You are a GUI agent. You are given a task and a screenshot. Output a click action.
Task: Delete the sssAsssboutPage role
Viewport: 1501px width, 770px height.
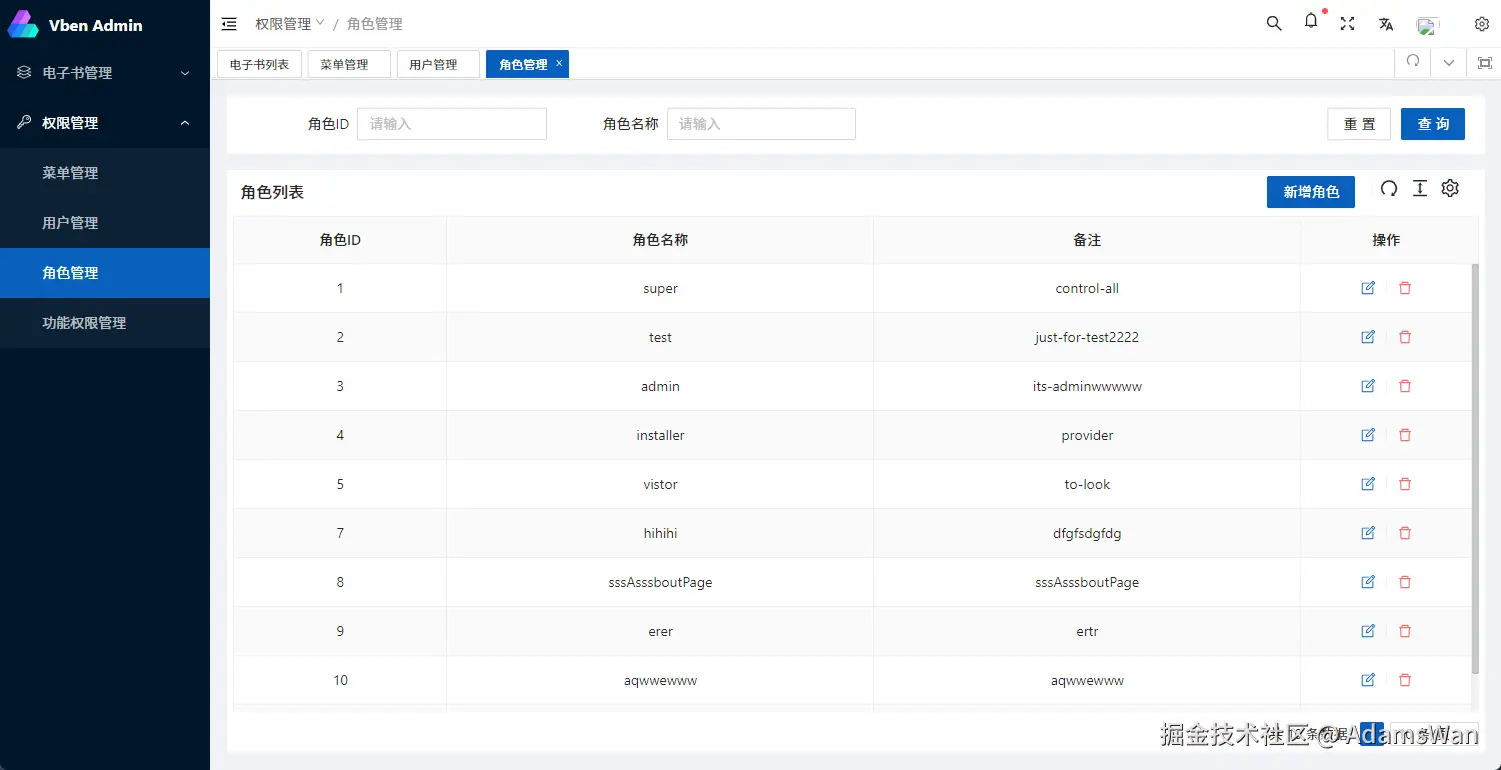point(1405,582)
